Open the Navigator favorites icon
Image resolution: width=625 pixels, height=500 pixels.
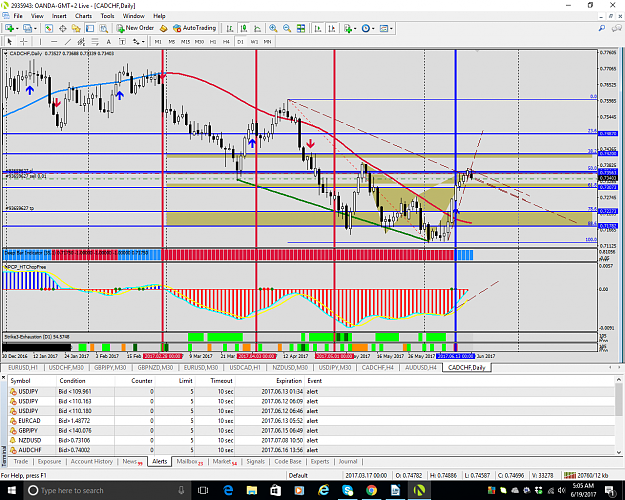(x=76, y=28)
